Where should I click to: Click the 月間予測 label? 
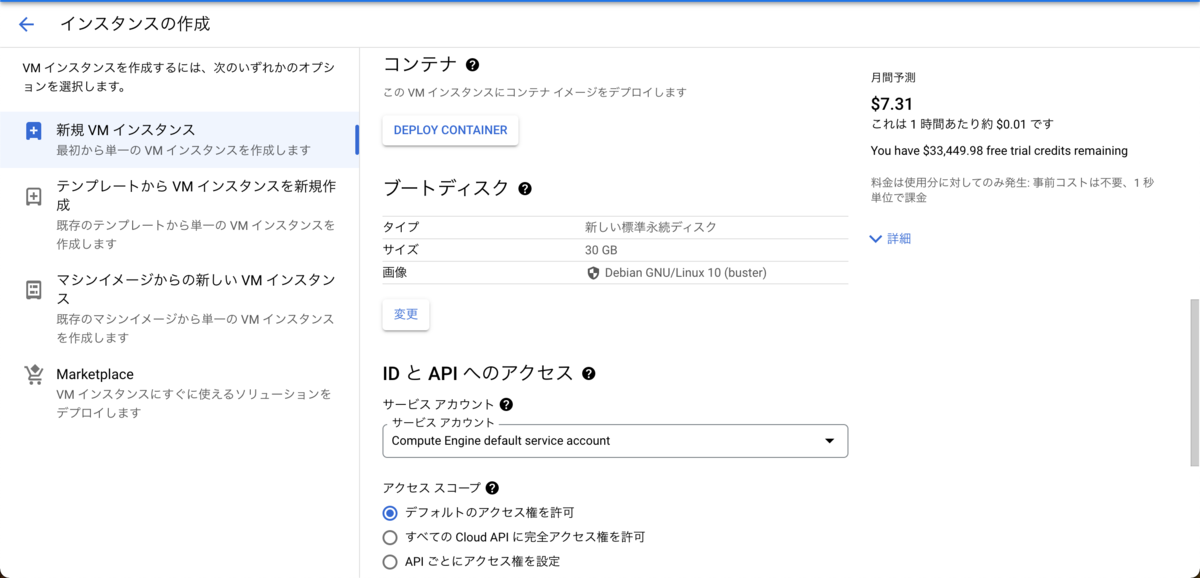(x=893, y=77)
